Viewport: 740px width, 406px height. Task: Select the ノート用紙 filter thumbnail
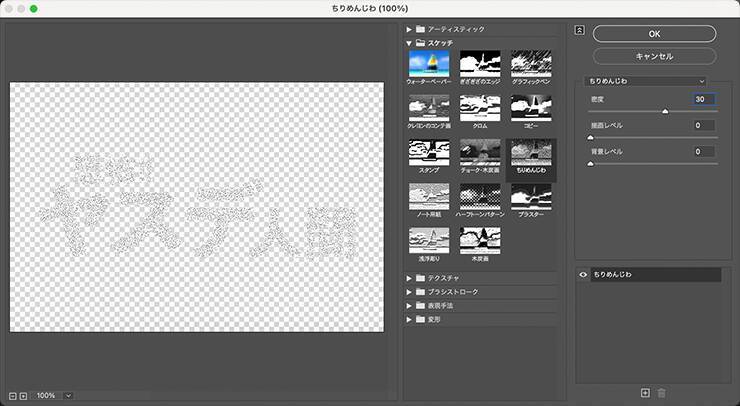[429, 196]
